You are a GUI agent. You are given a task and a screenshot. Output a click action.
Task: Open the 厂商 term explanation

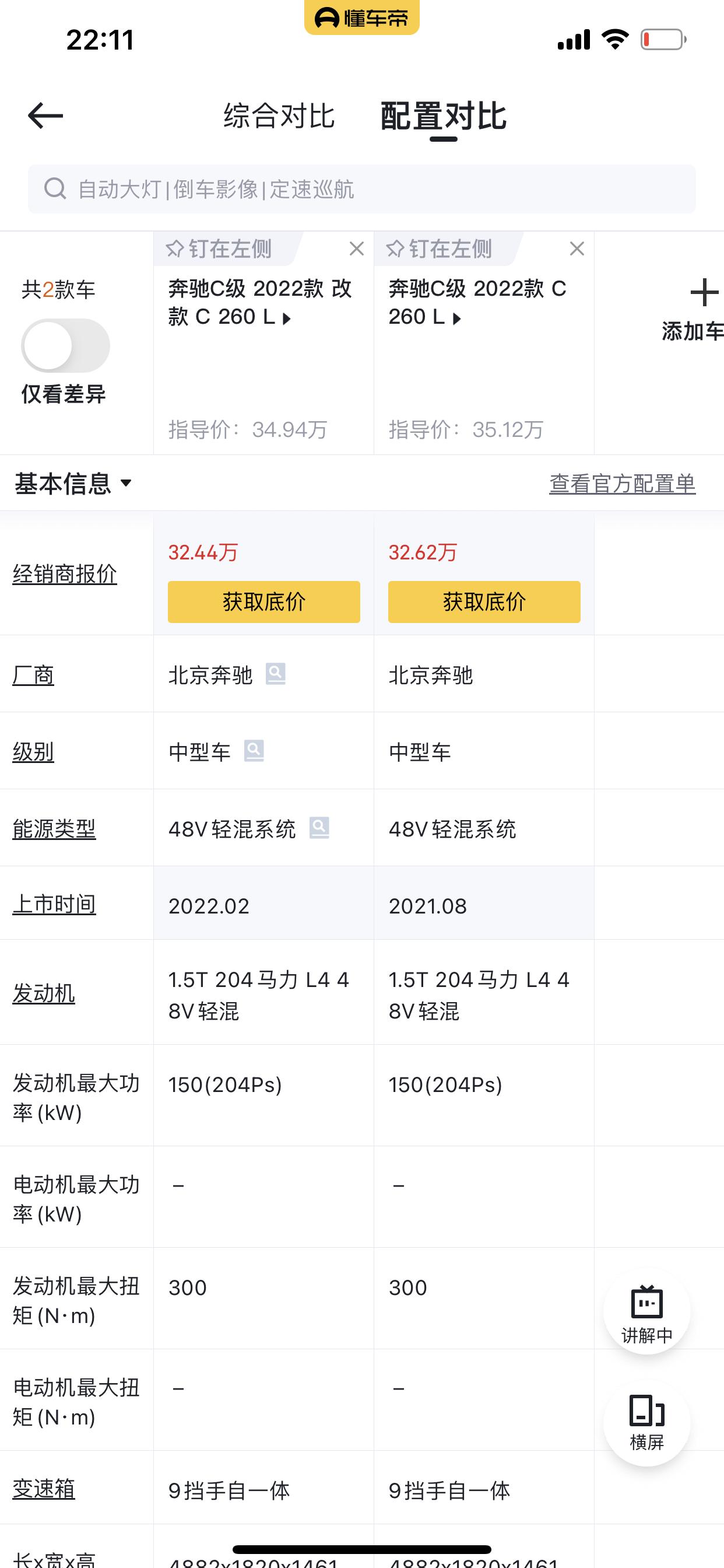[33, 675]
